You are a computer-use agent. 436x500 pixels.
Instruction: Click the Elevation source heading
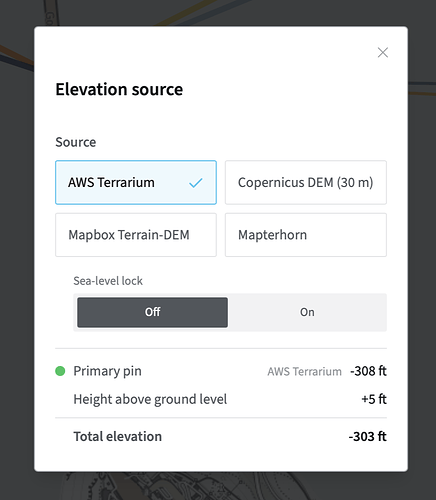119,89
